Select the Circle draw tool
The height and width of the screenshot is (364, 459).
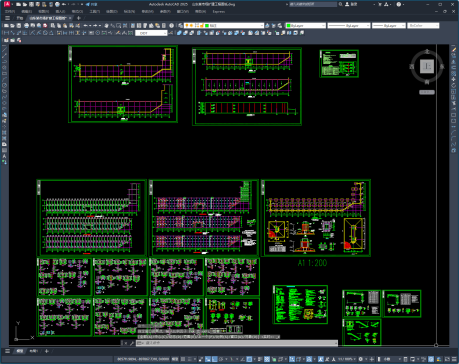coord(4,85)
